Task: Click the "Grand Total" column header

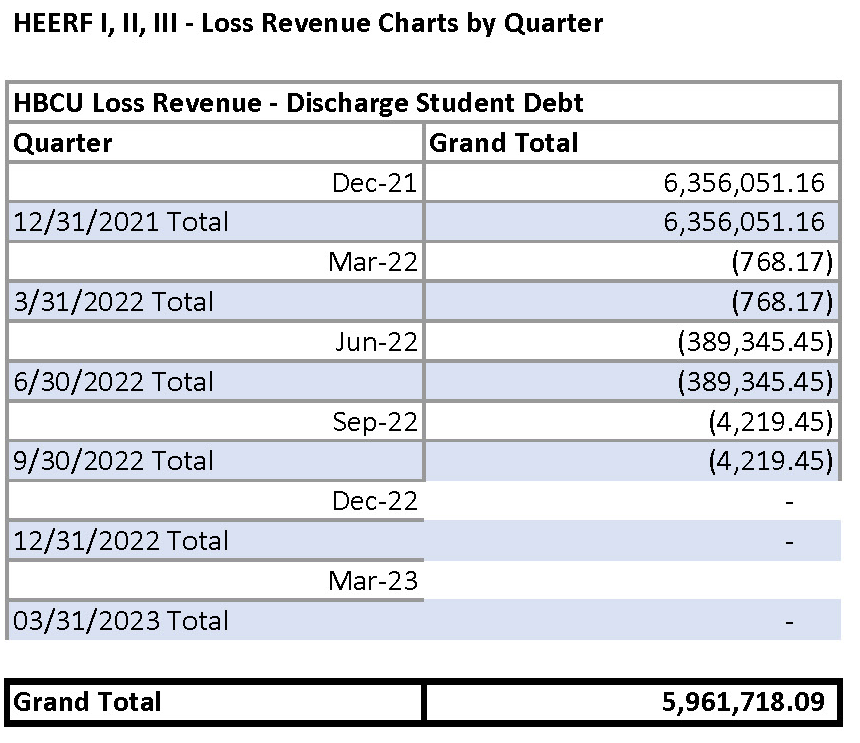Action: click(x=503, y=143)
